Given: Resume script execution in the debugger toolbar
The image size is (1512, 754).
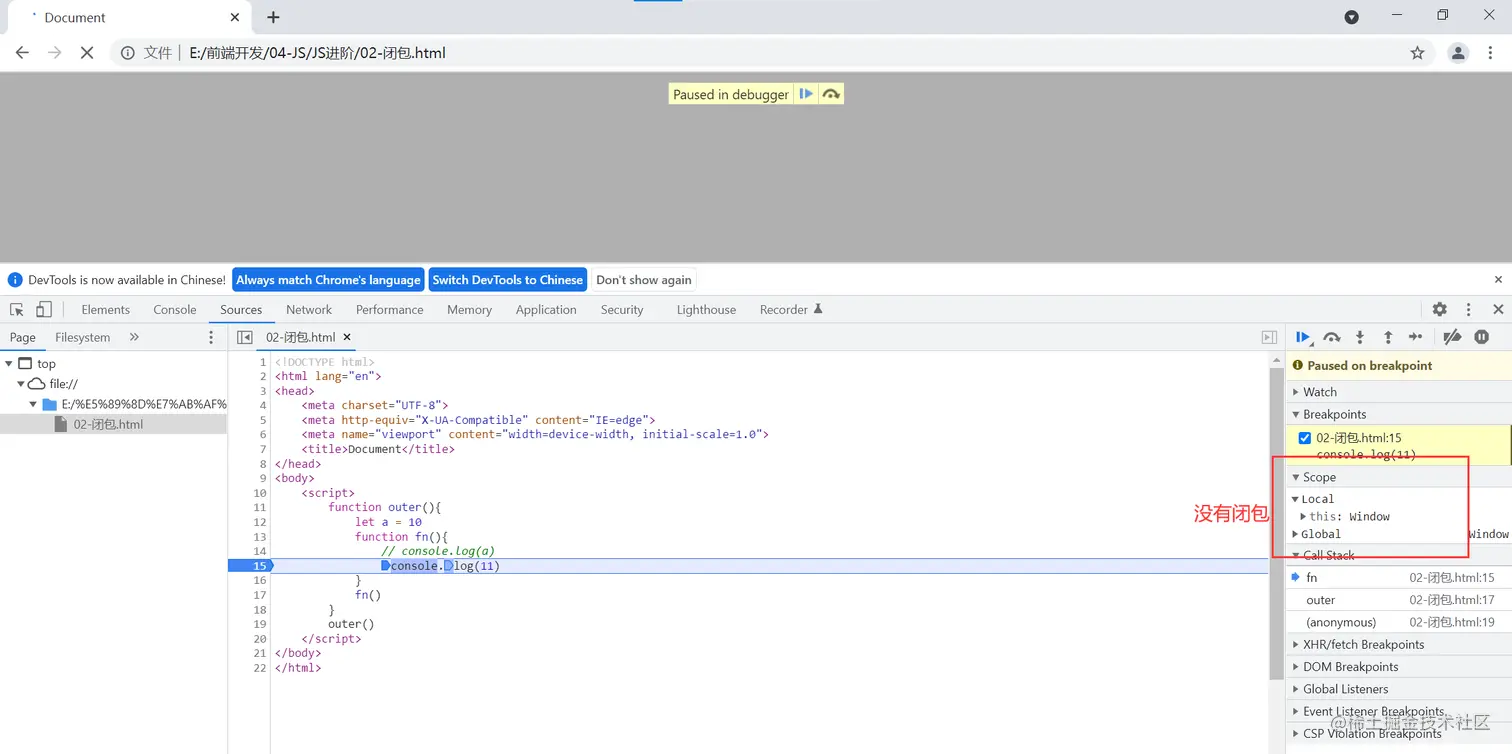Looking at the screenshot, I should coord(1303,338).
